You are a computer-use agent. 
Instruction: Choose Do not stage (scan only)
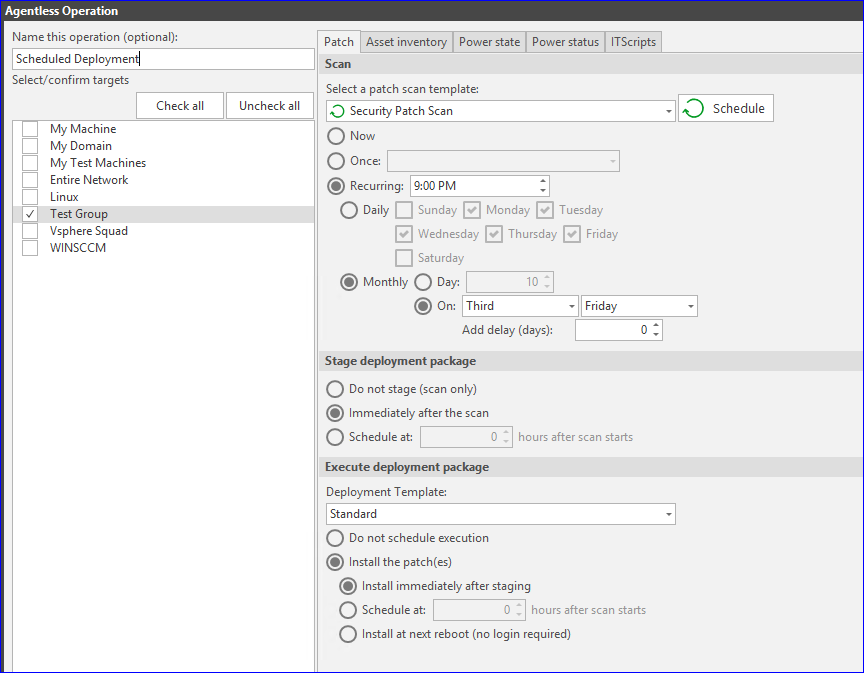(x=334, y=389)
